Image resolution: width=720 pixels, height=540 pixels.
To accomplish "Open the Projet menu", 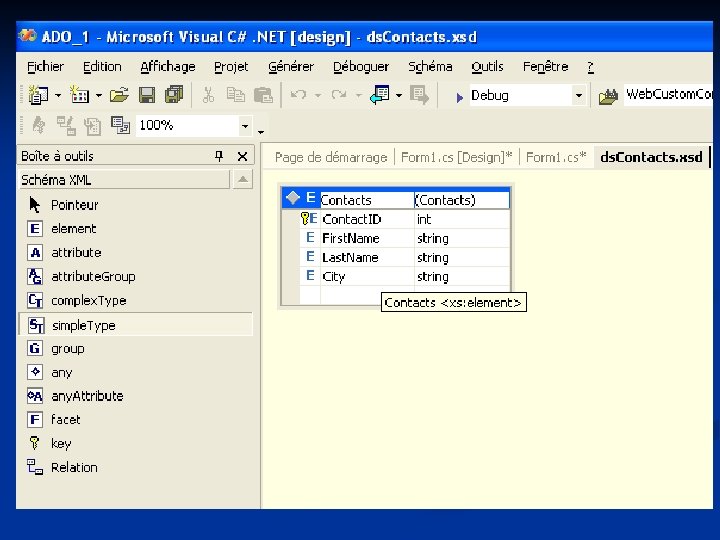I will (231, 67).
